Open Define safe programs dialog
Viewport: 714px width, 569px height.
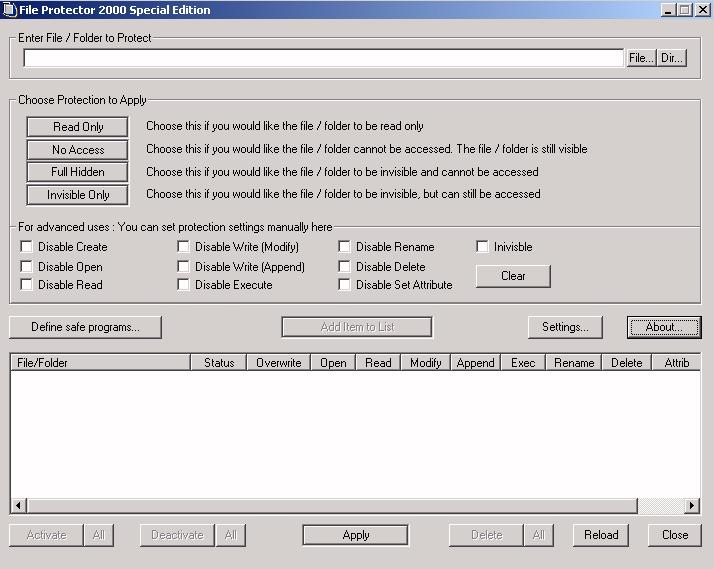85,327
